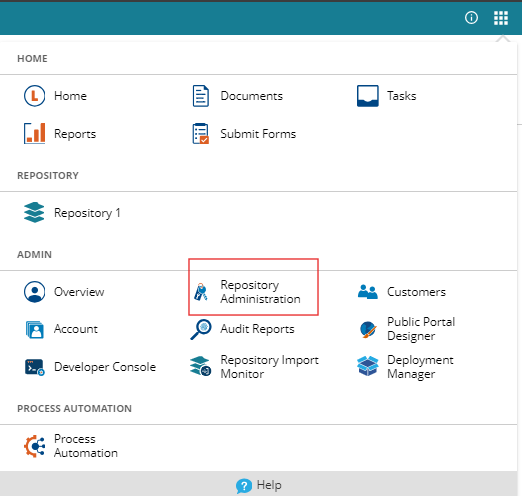Click the blue Help question mark icon
This screenshot has width=522, height=496.
[244, 486]
